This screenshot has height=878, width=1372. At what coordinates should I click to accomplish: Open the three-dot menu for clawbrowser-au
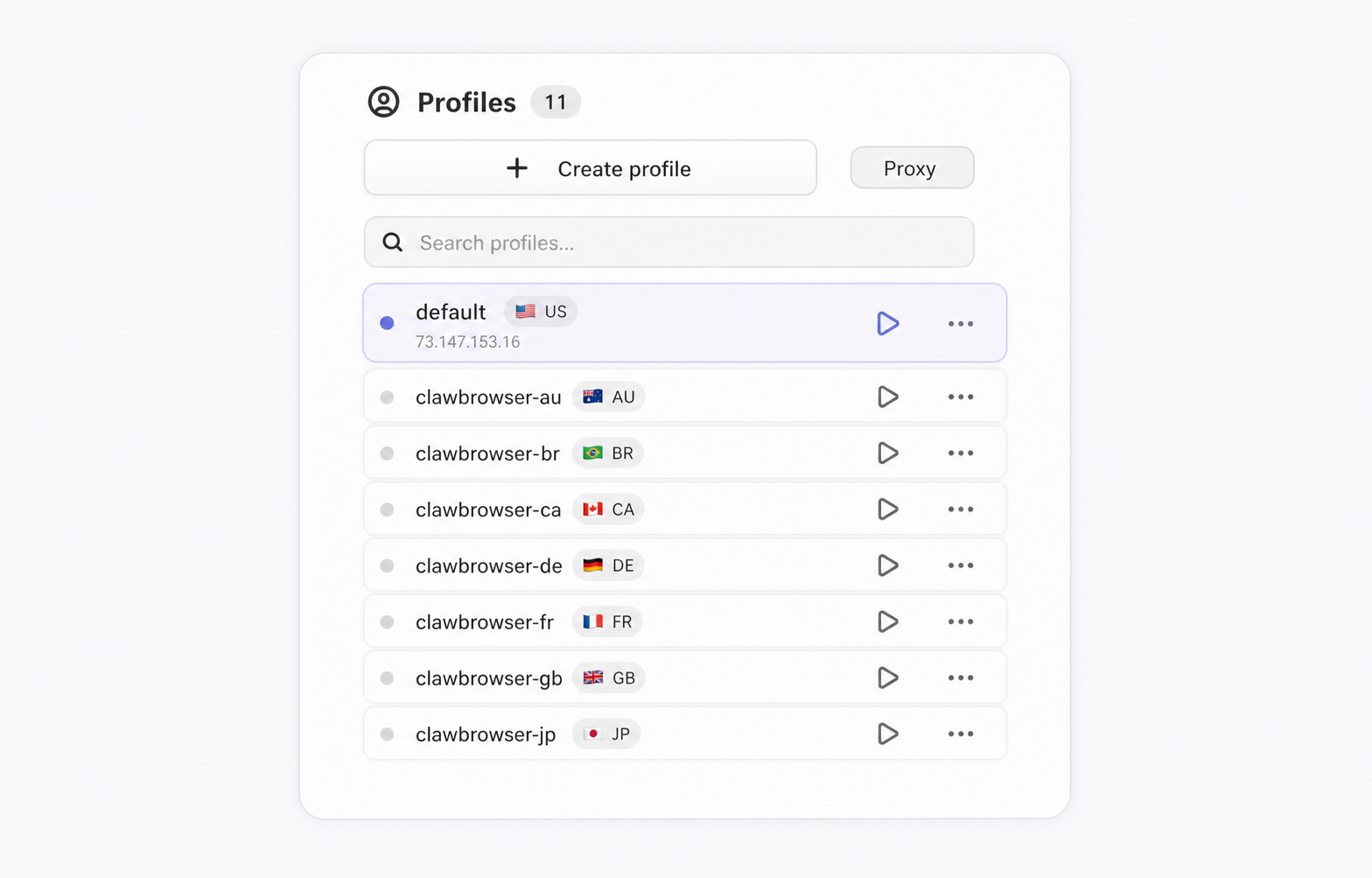point(961,397)
